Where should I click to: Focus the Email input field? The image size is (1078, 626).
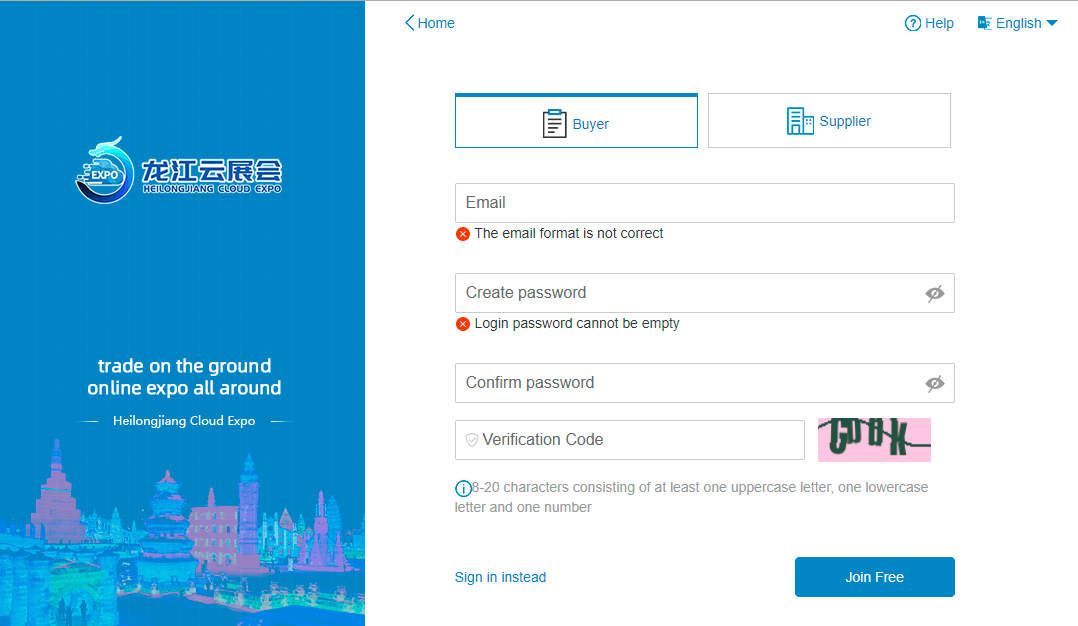pos(705,203)
